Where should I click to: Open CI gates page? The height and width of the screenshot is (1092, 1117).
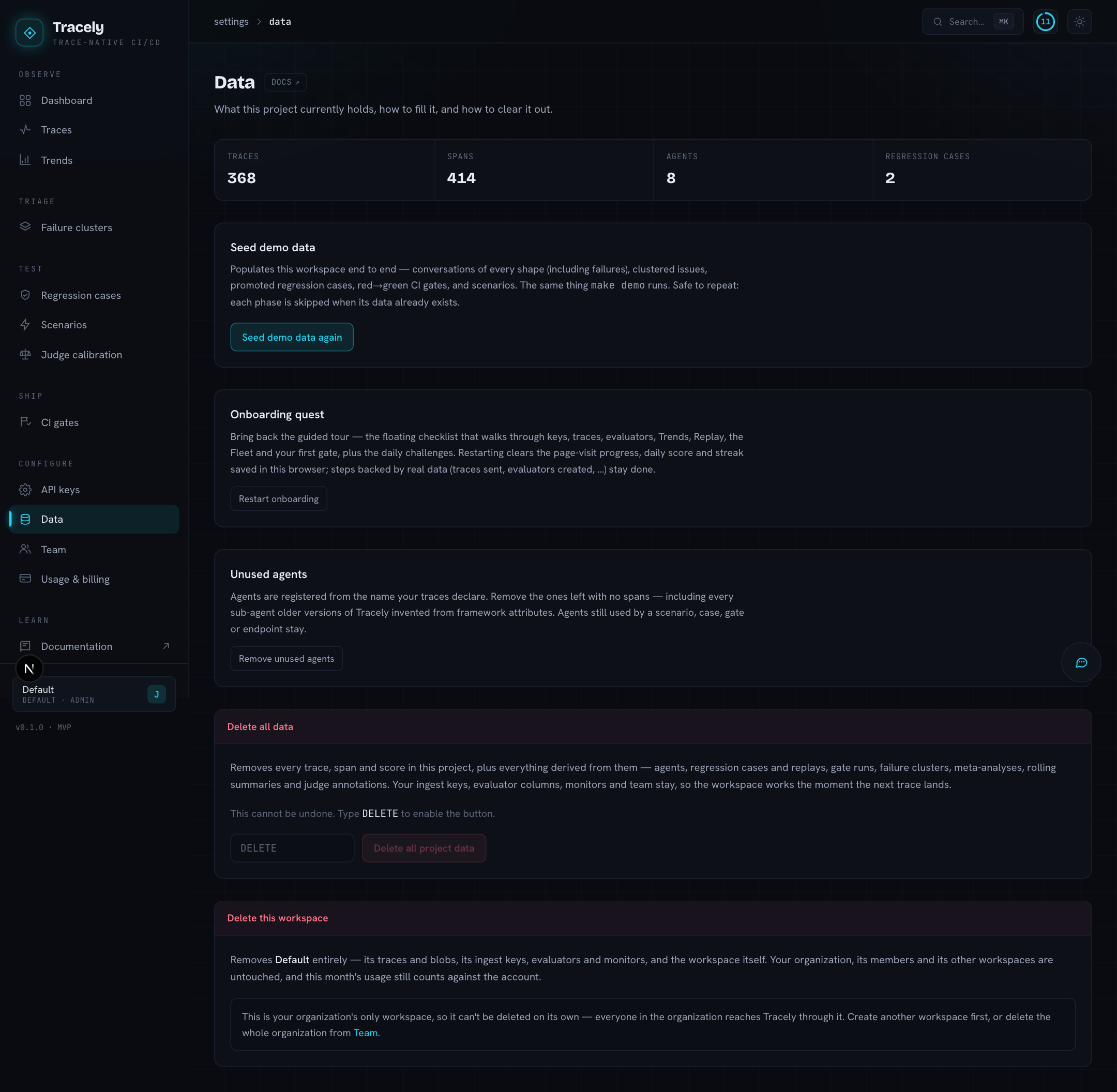coord(94,422)
